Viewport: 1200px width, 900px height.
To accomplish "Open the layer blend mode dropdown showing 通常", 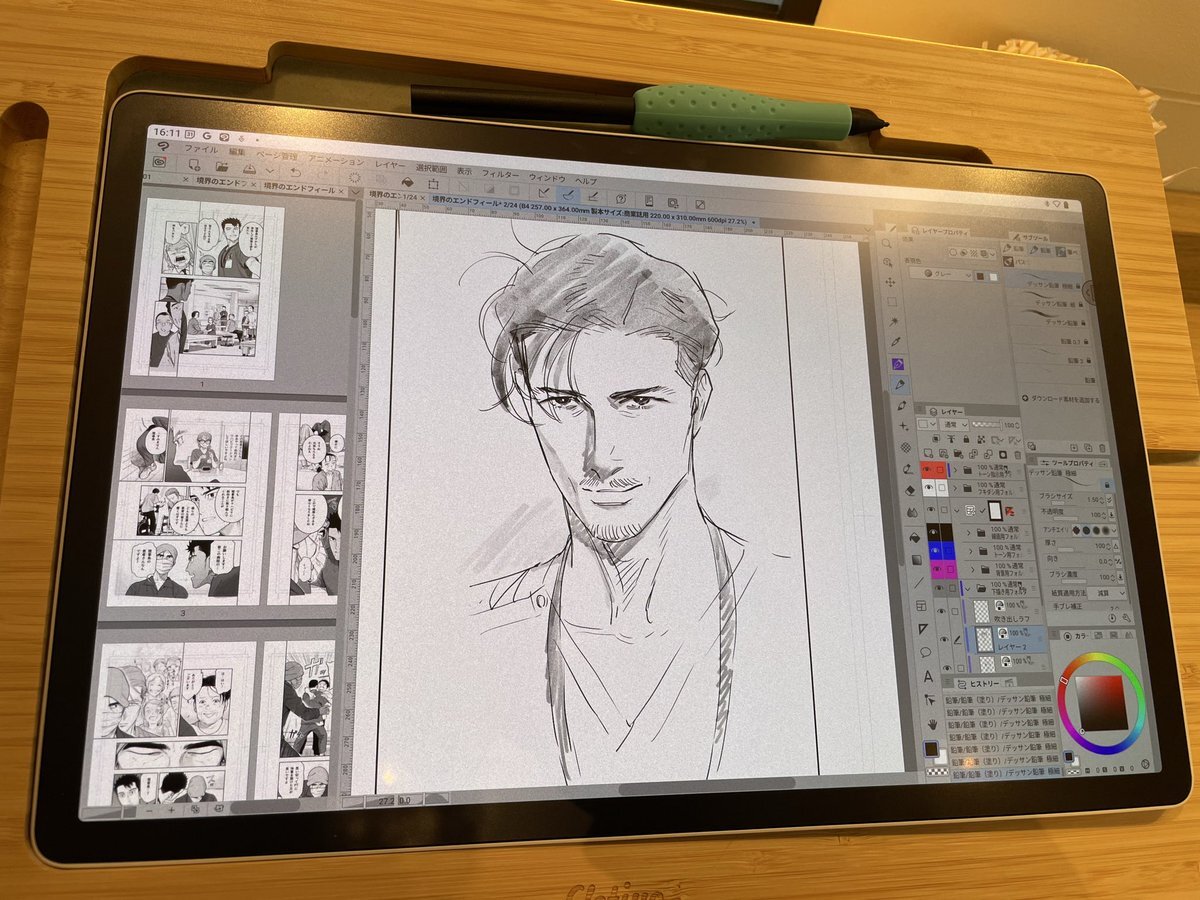I will 957,423.
